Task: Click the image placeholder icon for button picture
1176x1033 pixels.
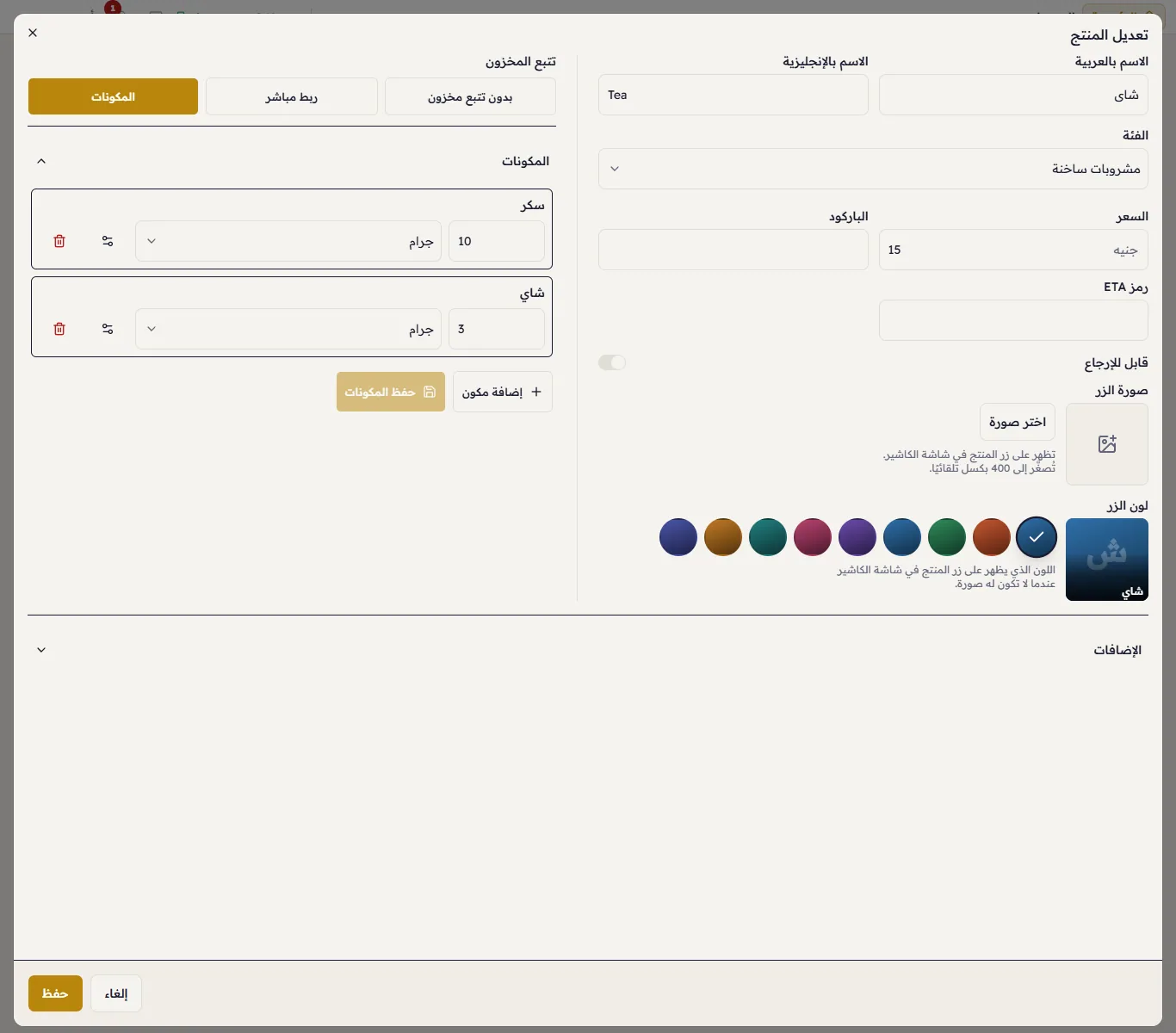Action: click(x=1107, y=444)
